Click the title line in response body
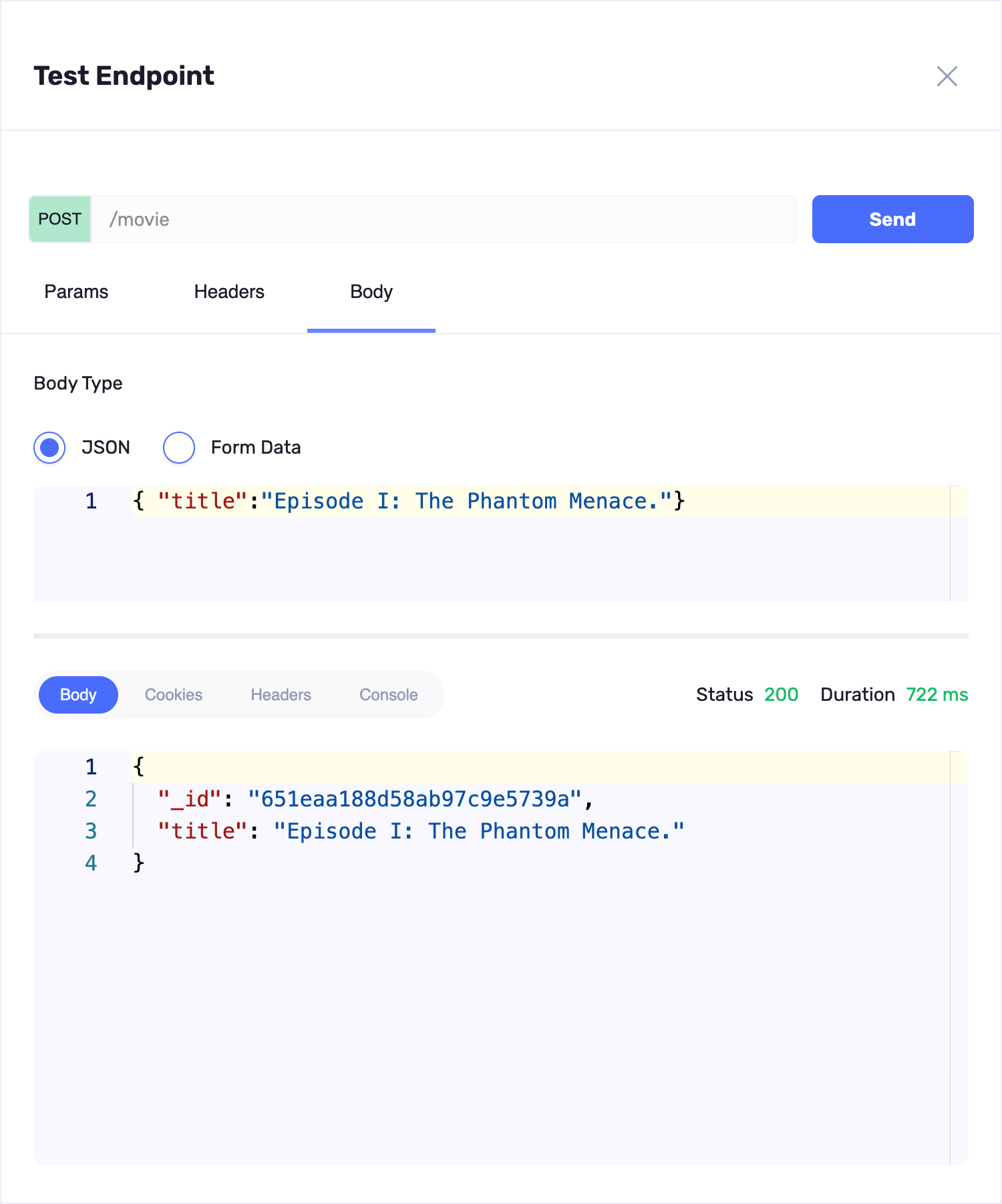 421,831
